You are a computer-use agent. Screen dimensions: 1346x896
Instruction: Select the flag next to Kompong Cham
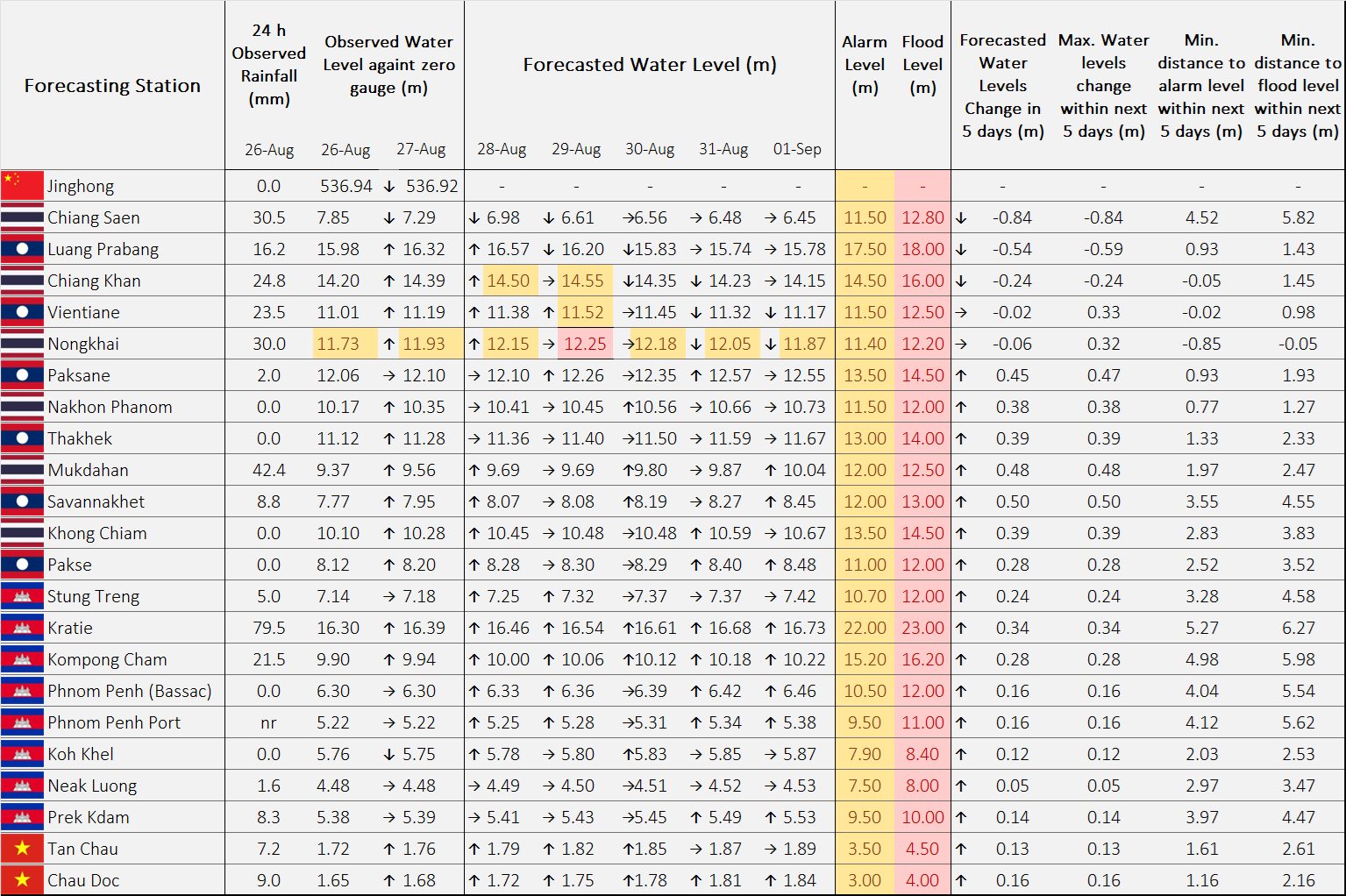pos(22,659)
